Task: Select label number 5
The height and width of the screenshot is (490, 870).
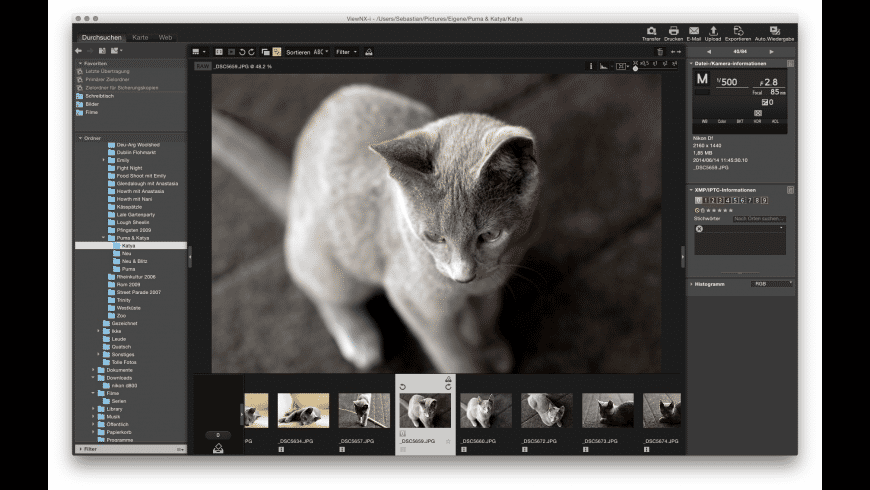Action: 735,200
